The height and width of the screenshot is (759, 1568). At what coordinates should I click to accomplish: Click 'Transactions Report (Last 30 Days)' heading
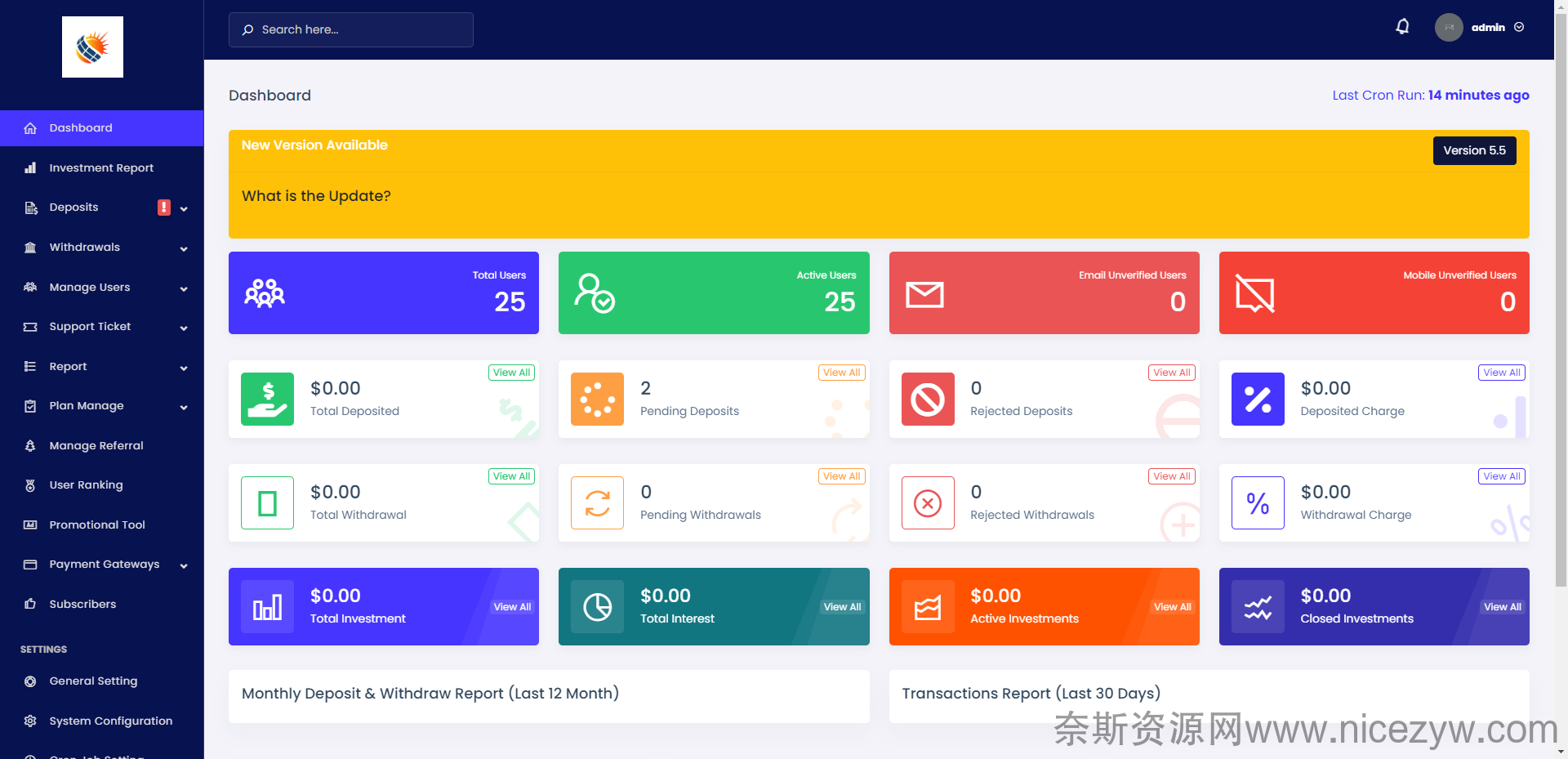(1031, 694)
